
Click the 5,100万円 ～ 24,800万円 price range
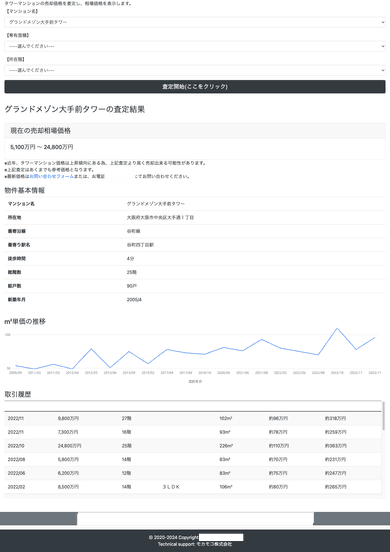click(x=42, y=147)
